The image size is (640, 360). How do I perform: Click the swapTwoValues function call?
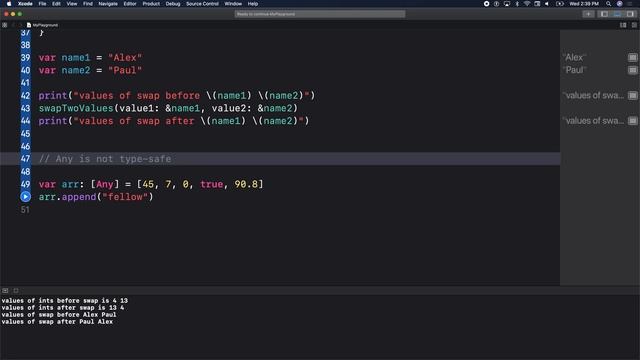click(x=76, y=108)
